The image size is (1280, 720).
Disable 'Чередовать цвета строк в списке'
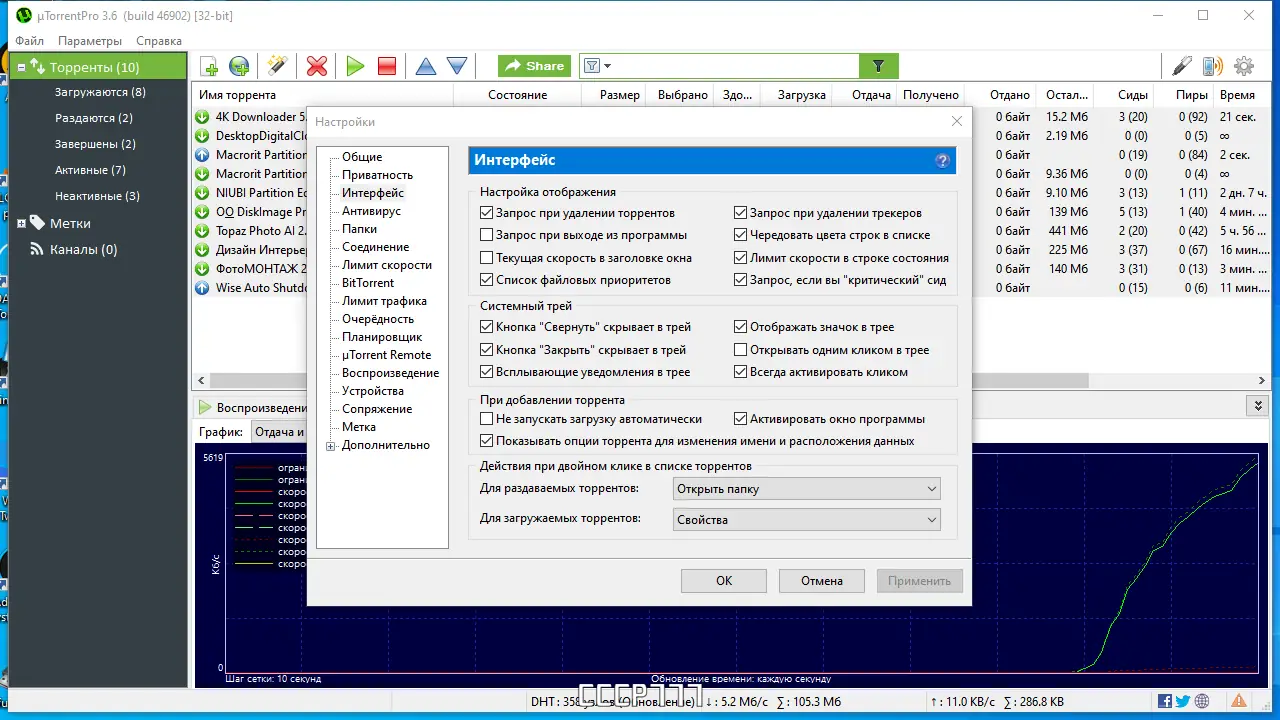click(x=740, y=234)
